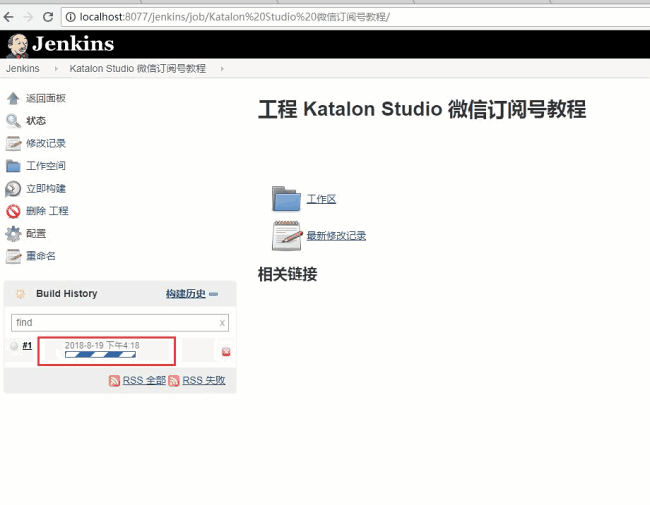
Task: Click the 相关链接 heading
Action: (x=287, y=274)
